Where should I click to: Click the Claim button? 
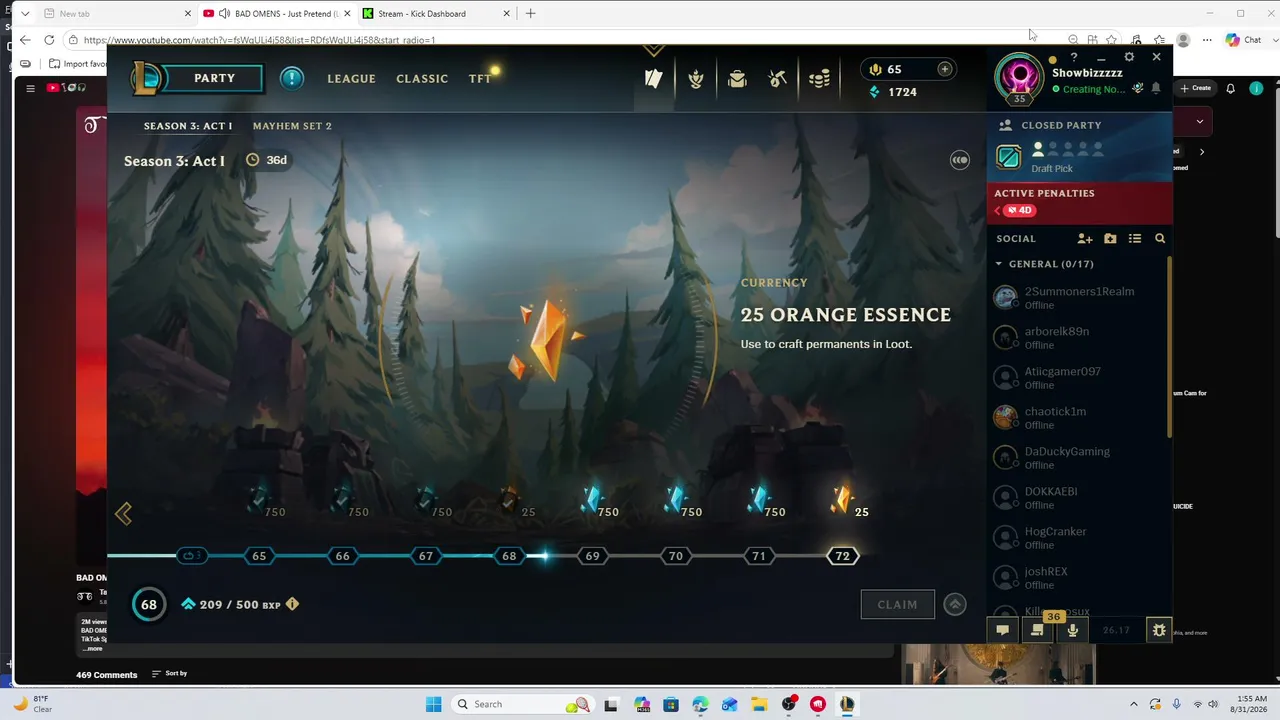pos(897,604)
